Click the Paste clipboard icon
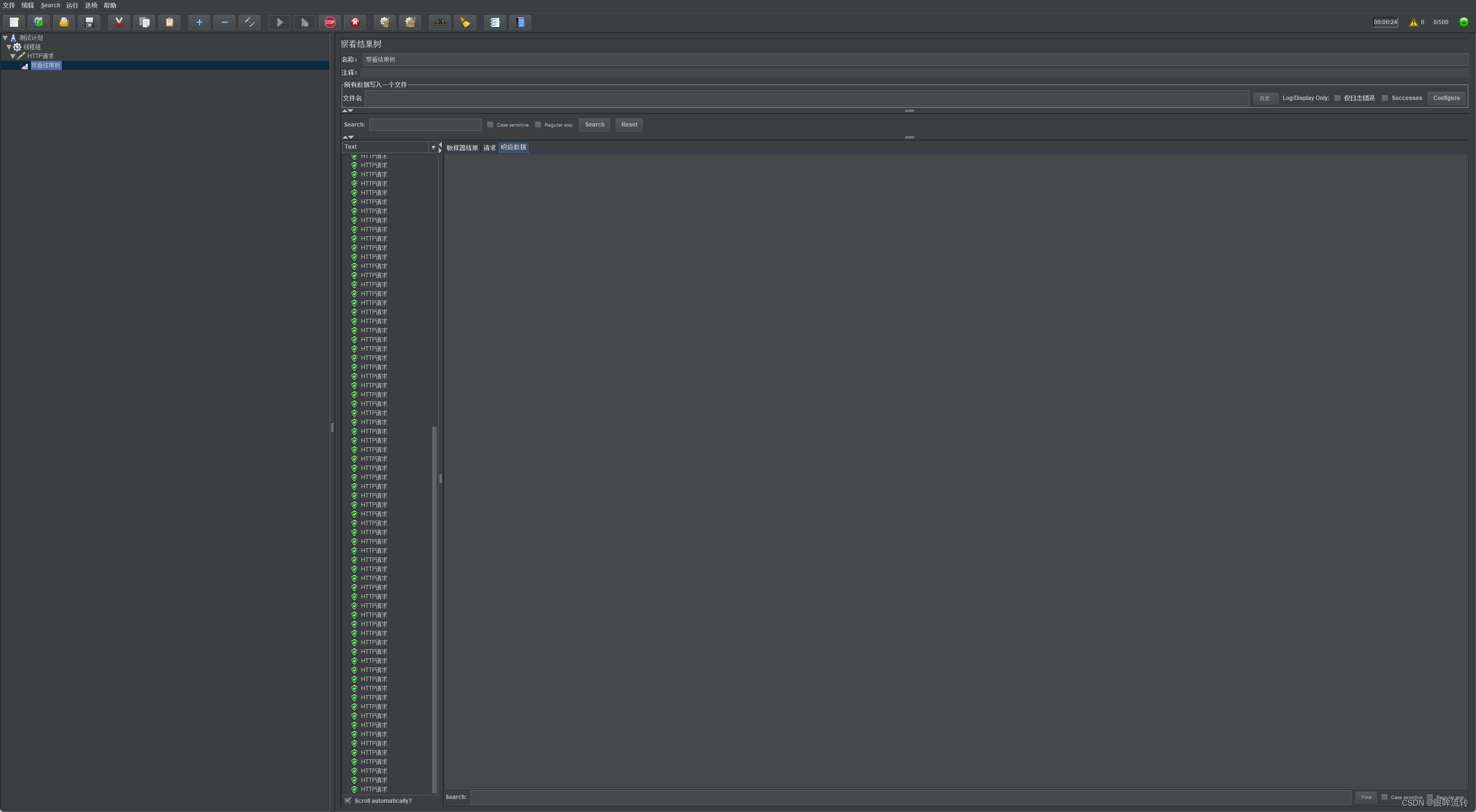 tap(170, 22)
